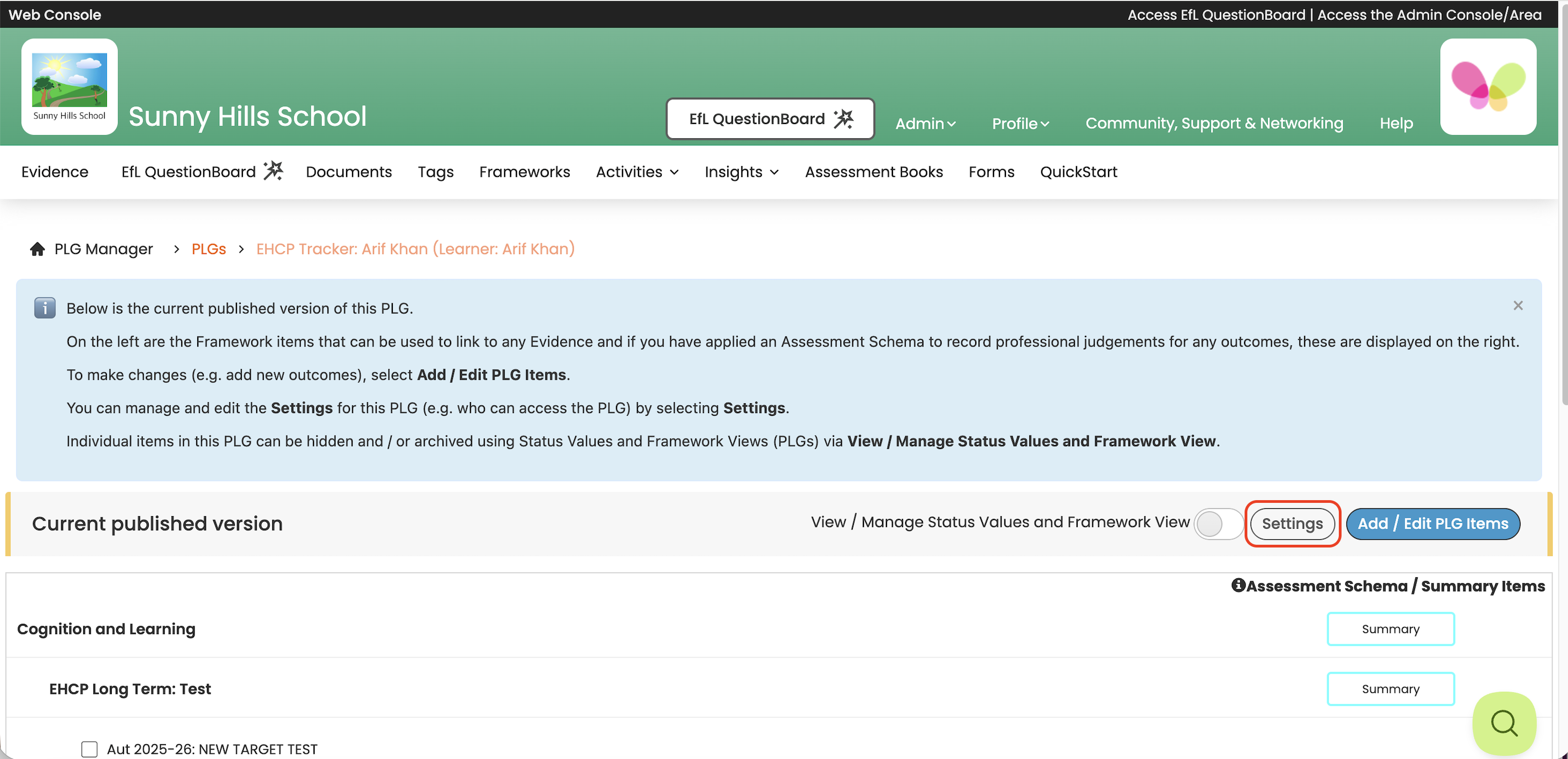Click the magic wand icon in the nav bar's EfL QuestionBoard

tap(273, 171)
